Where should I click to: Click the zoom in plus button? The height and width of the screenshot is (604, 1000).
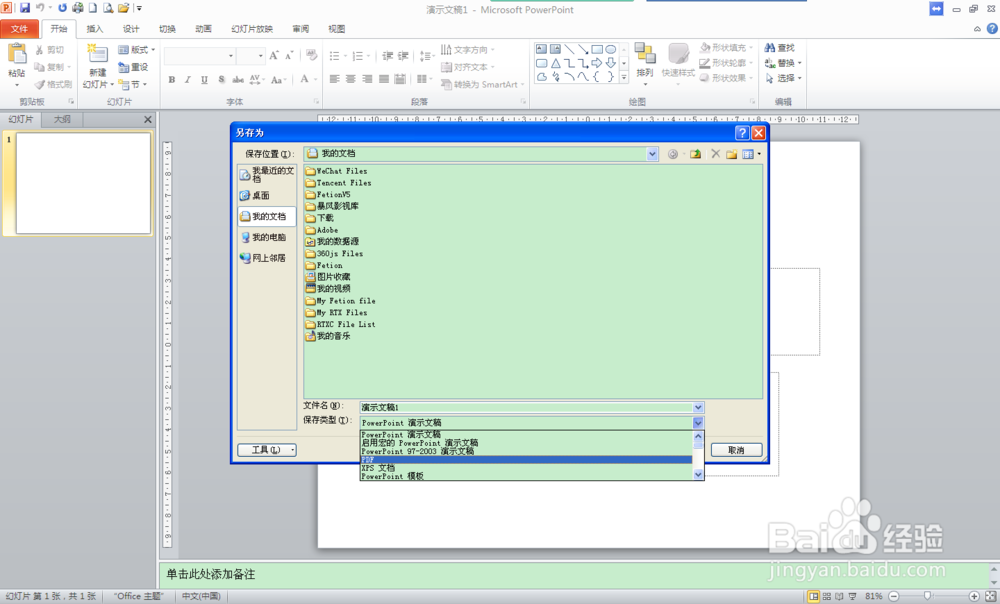point(974,596)
